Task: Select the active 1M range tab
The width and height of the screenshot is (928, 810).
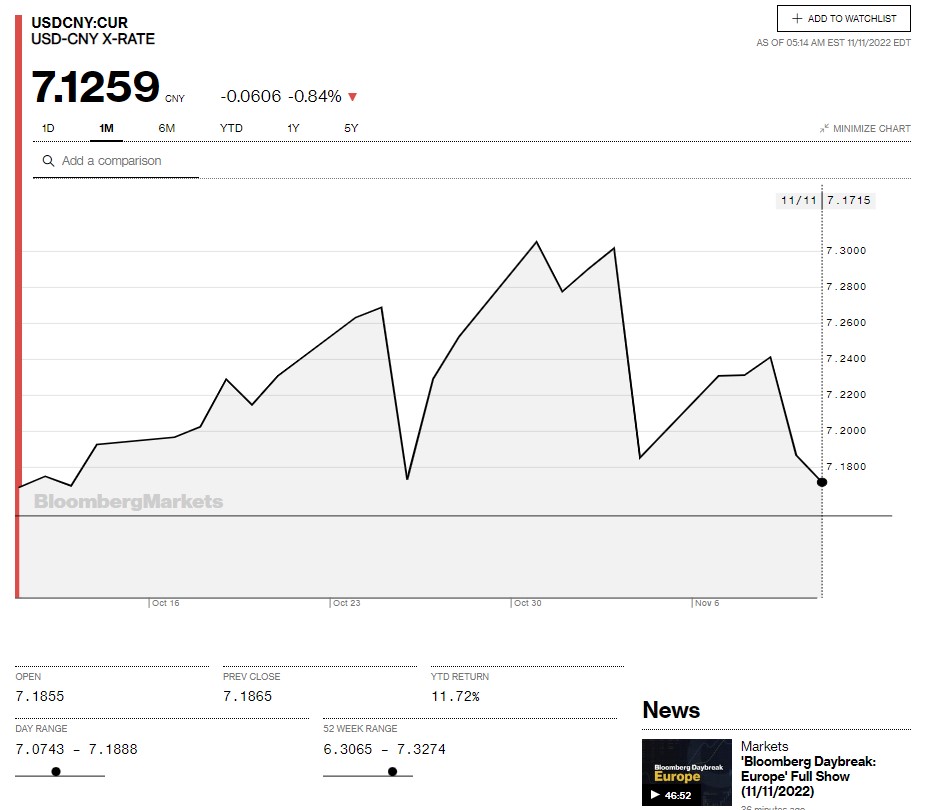Action: 107,128
